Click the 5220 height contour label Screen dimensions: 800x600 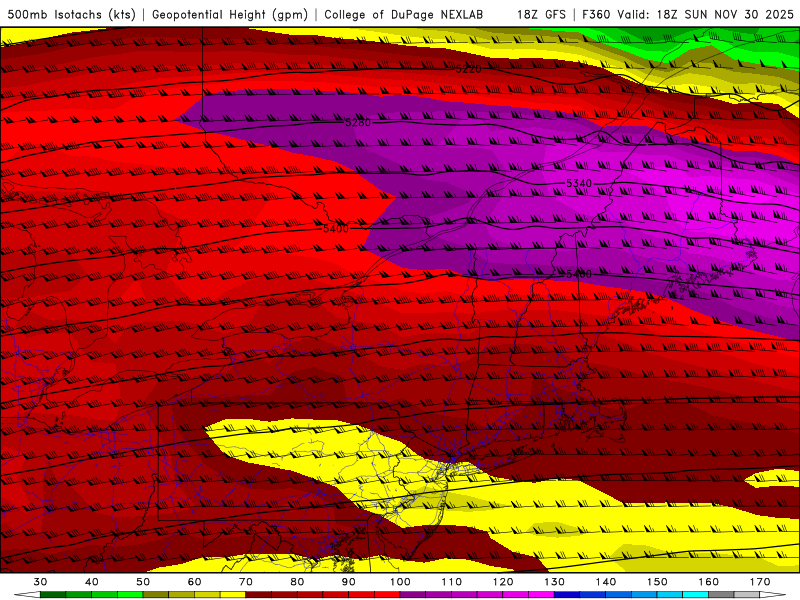[x=468, y=69]
